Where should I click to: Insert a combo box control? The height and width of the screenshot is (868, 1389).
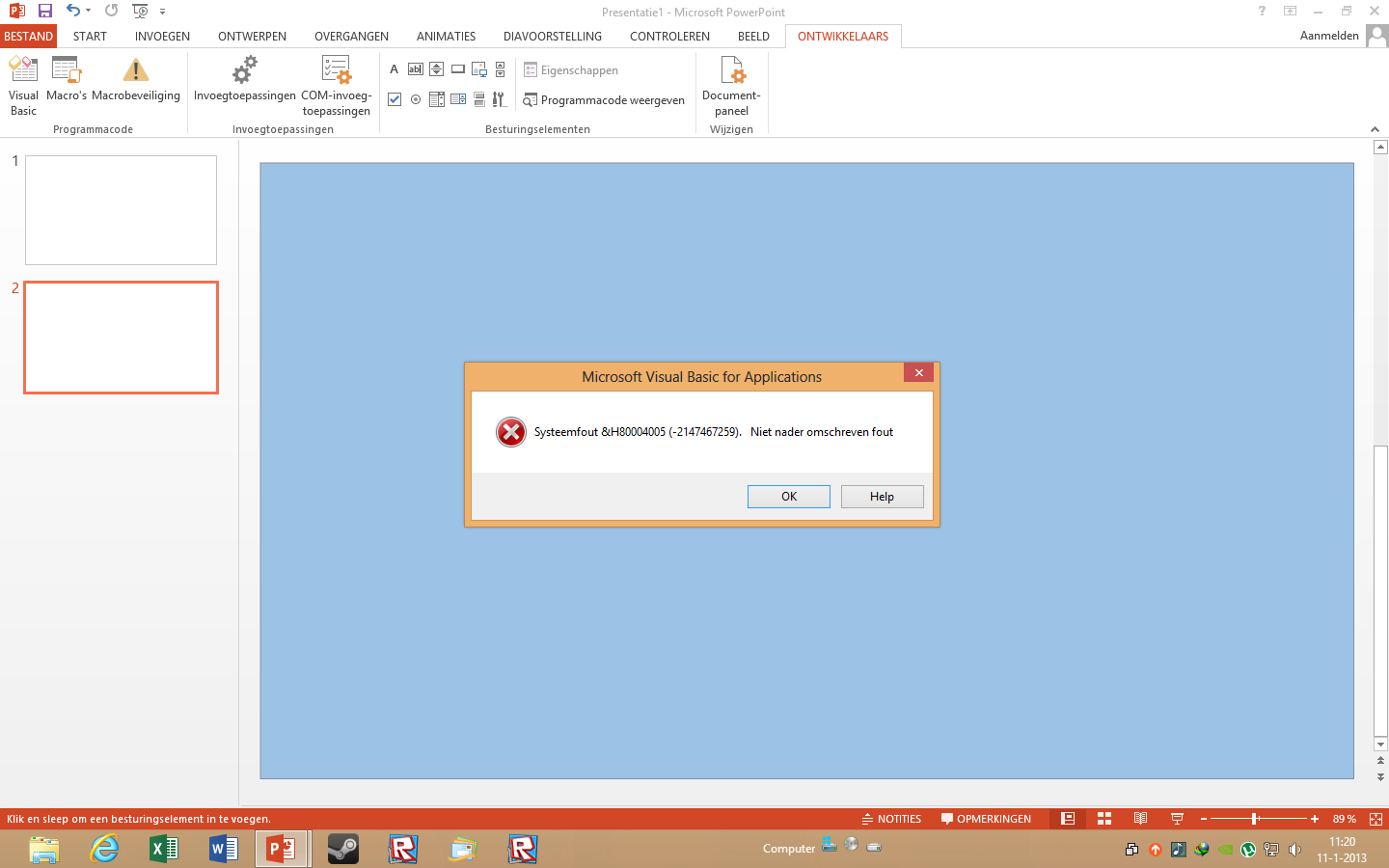[x=458, y=99]
